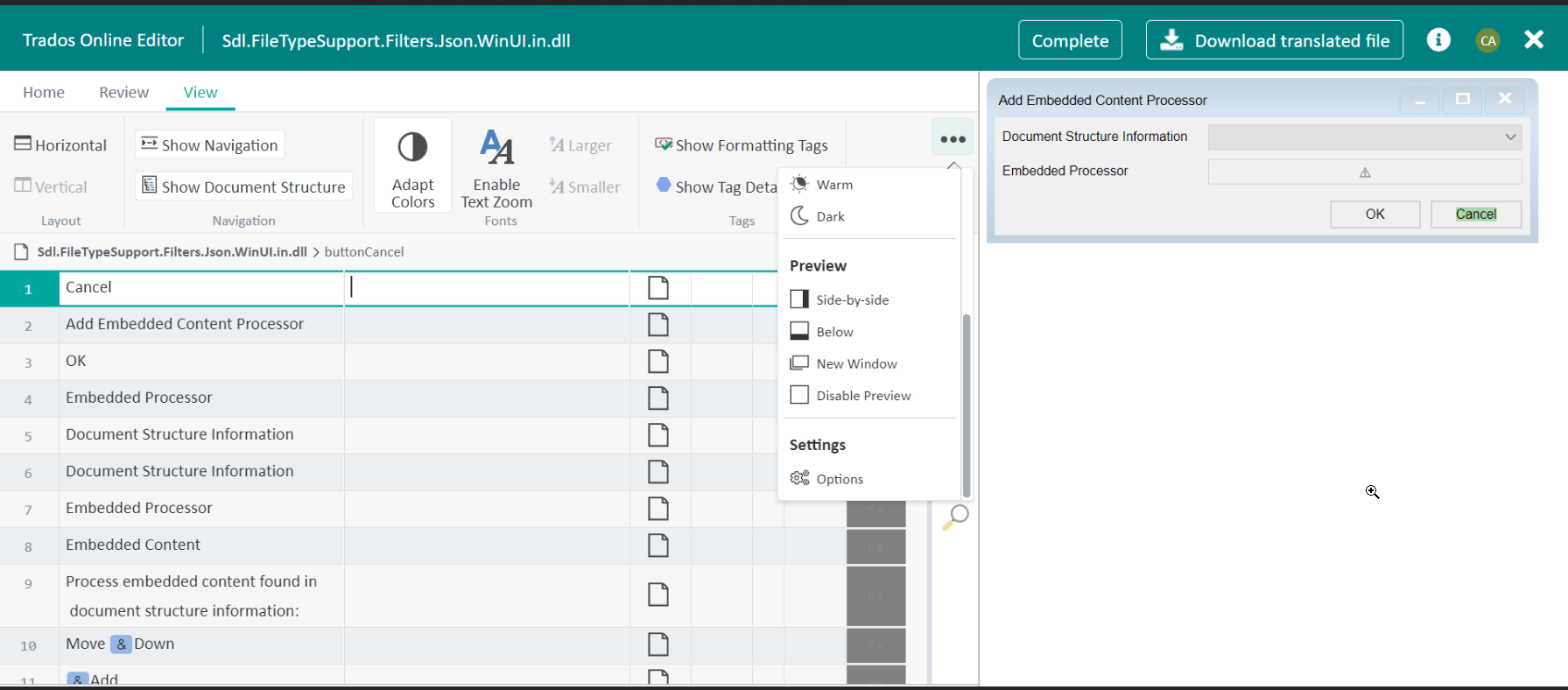
Task: Click the Complete button
Action: point(1070,40)
